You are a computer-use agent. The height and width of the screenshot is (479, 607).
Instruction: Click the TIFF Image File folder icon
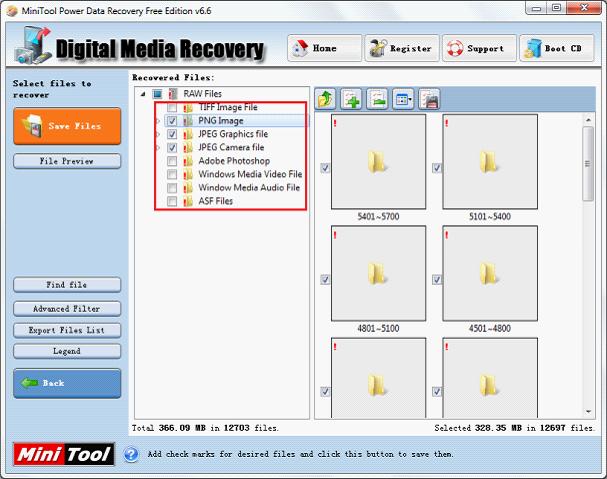point(188,107)
